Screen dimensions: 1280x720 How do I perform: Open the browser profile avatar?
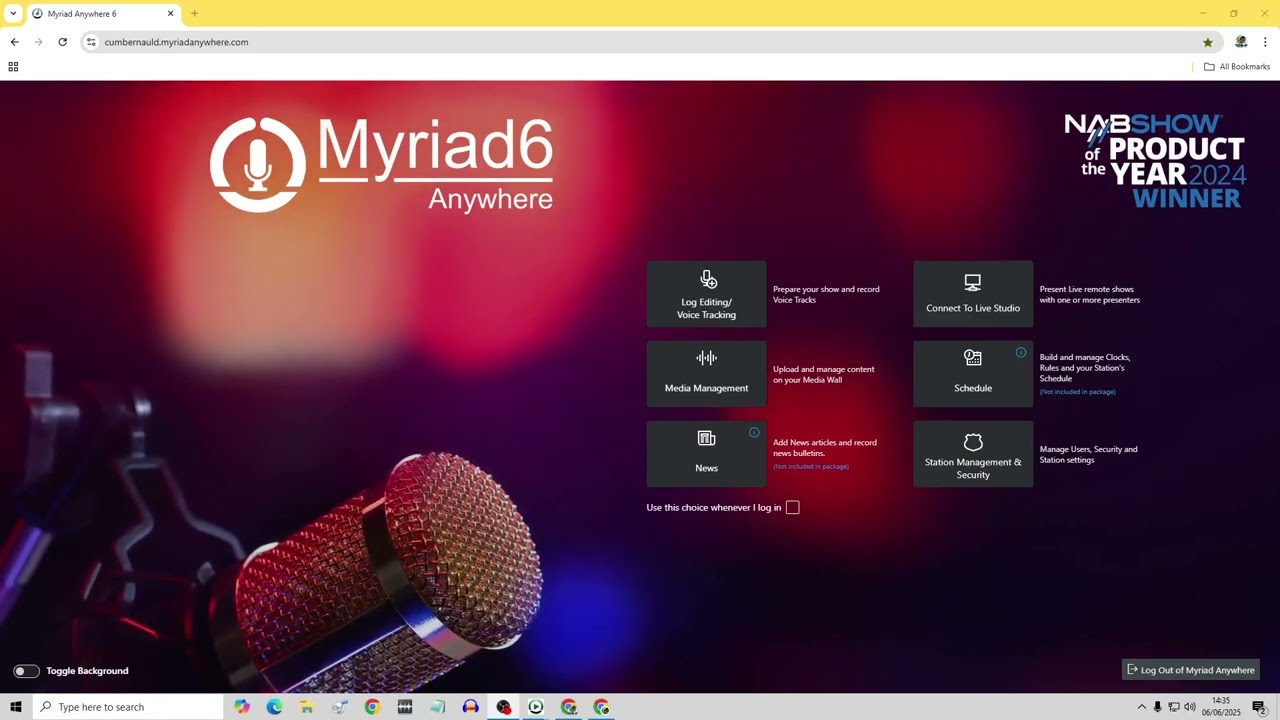click(x=1241, y=42)
